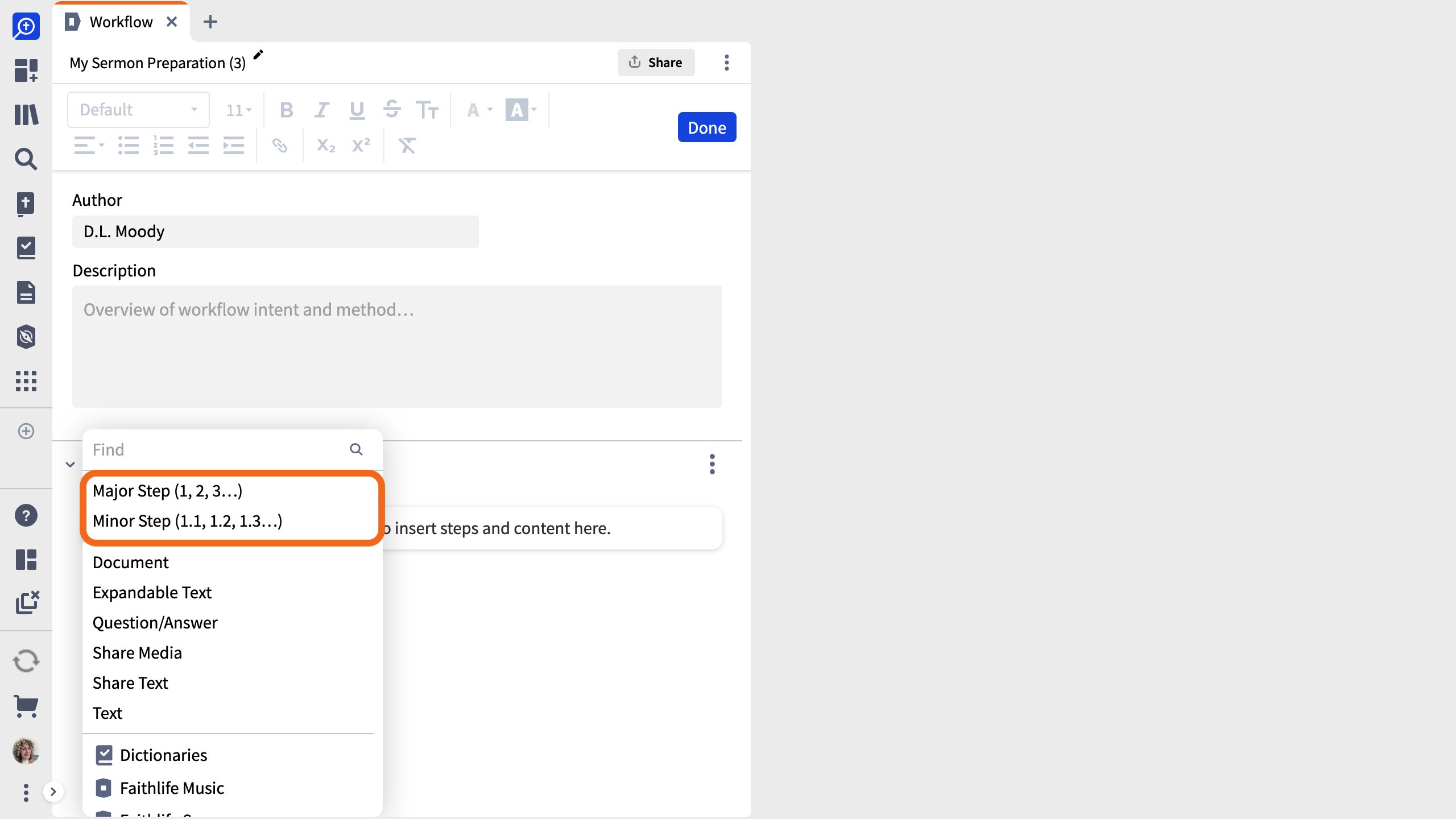
Task: Click the Author field D.L. Moody
Action: tap(275, 231)
